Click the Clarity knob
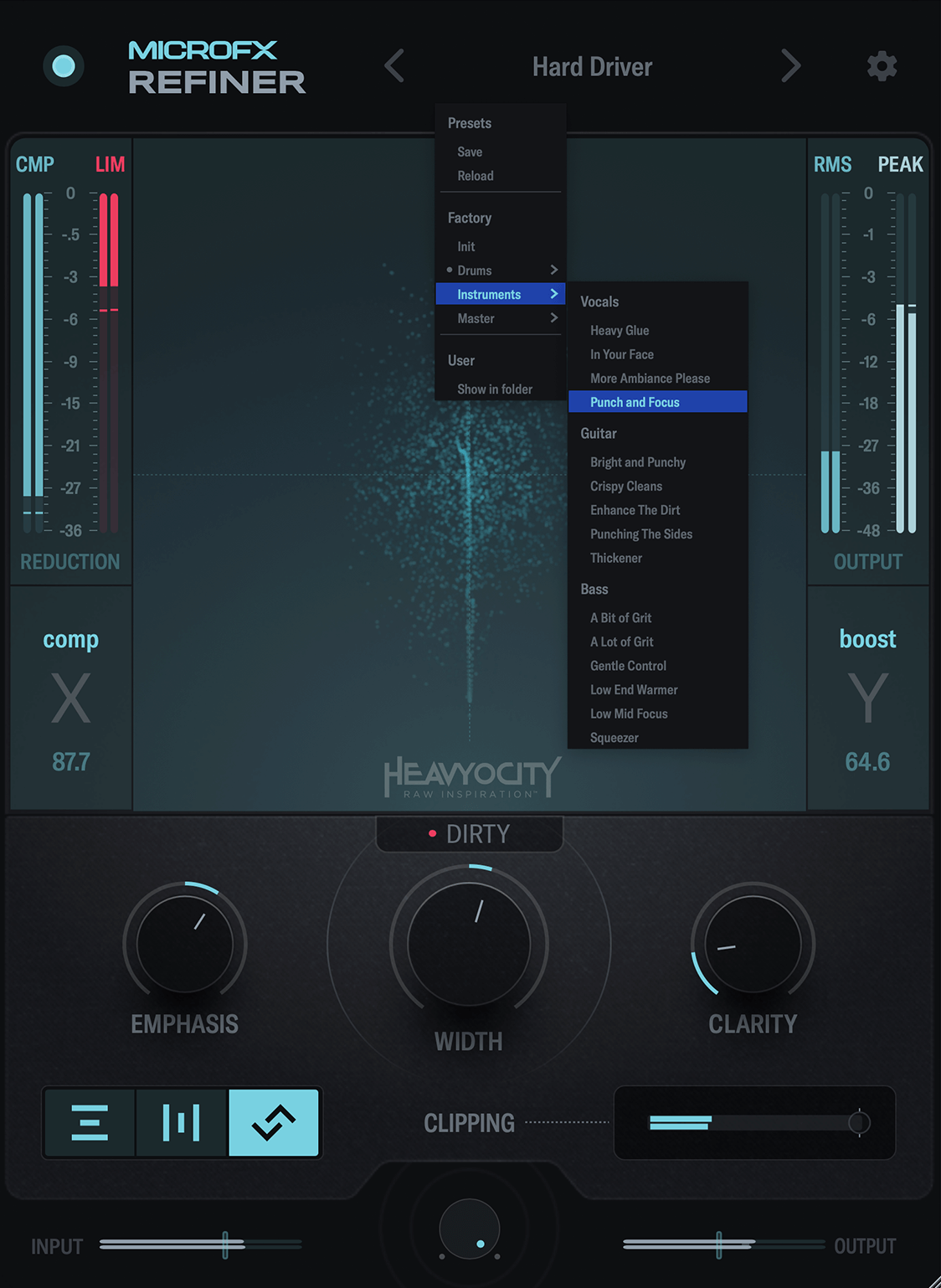Image resolution: width=941 pixels, height=1288 pixels. coord(753,944)
